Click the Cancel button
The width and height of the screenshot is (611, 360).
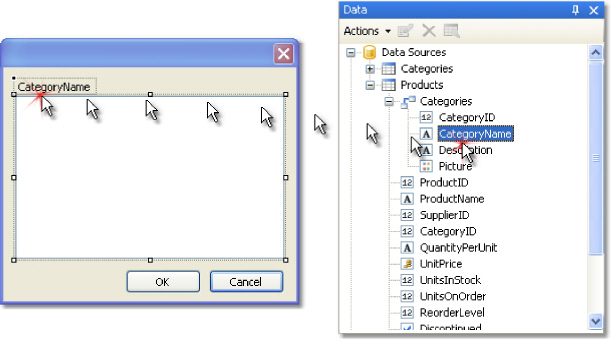[246, 282]
